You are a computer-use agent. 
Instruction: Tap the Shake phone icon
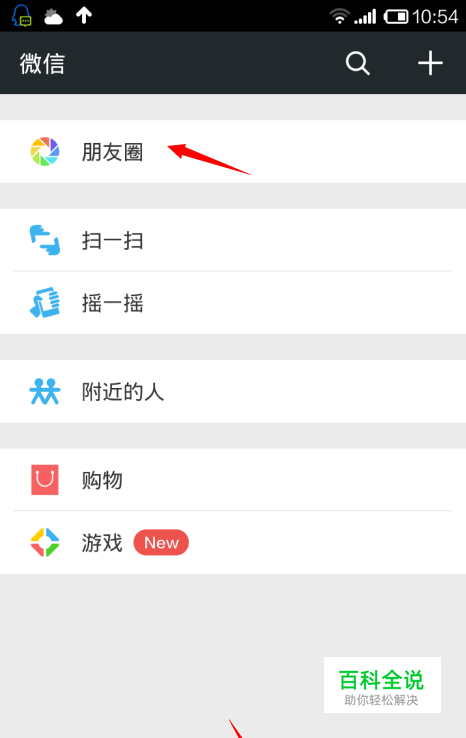pos(45,303)
